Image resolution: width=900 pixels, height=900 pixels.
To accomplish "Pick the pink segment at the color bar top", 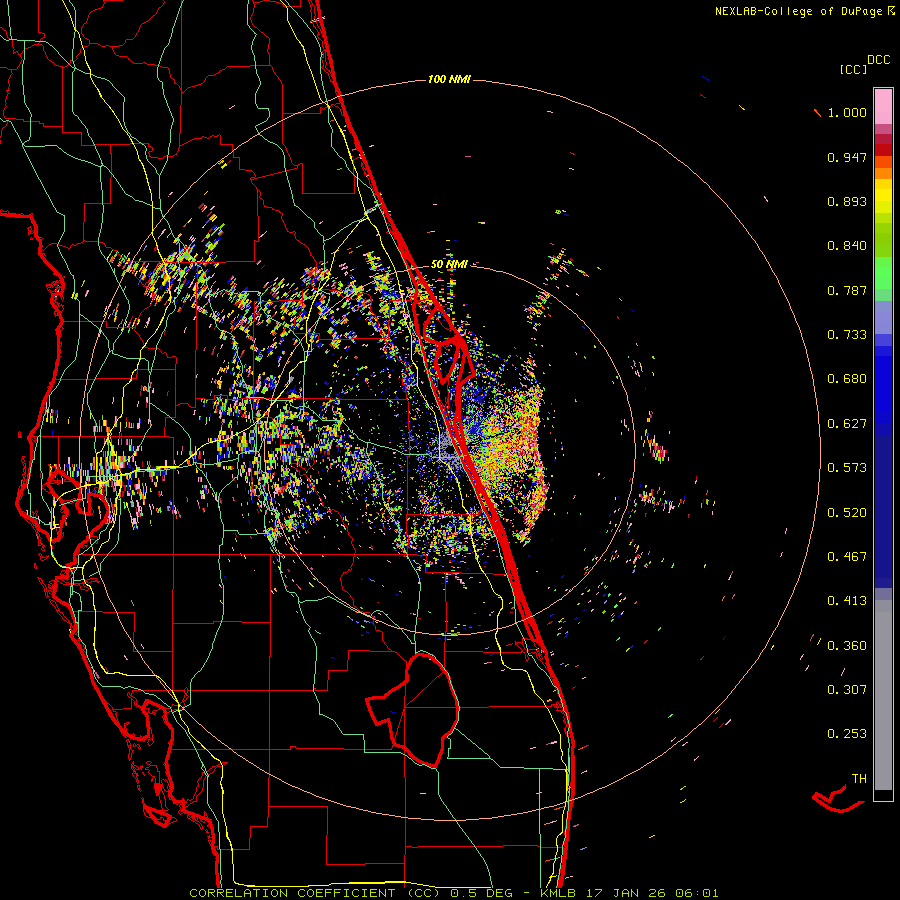I will pos(883,106).
